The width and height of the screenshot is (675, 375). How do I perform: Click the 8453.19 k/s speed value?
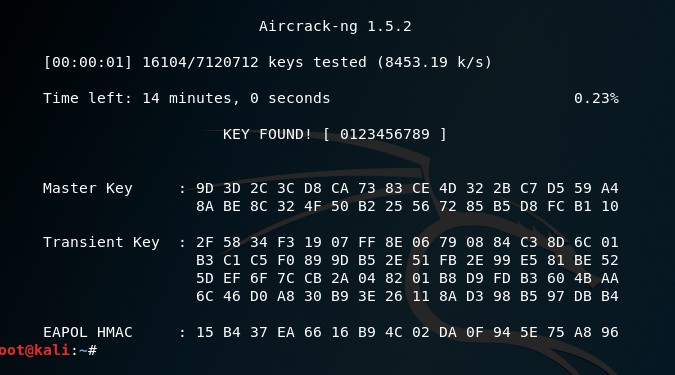434,62
